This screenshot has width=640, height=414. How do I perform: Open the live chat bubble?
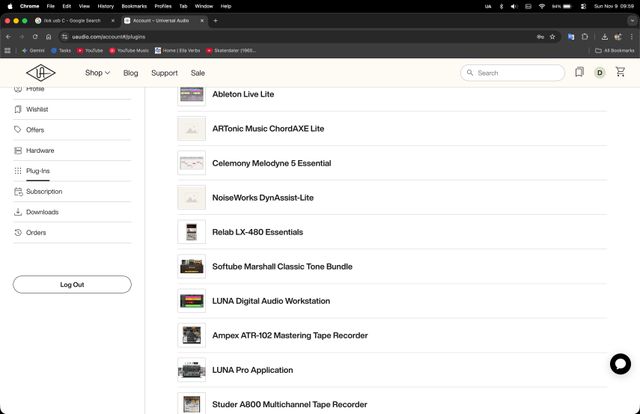[620, 364]
